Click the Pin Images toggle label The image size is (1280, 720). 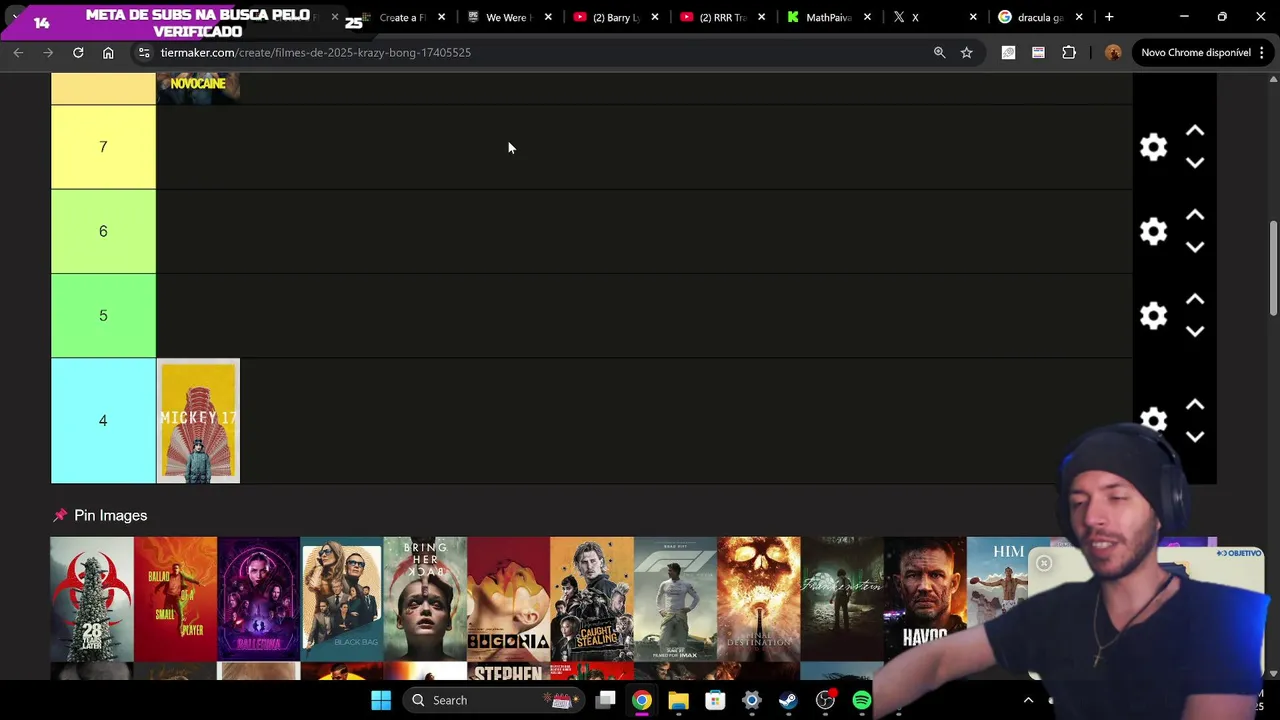(x=100, y=515)
